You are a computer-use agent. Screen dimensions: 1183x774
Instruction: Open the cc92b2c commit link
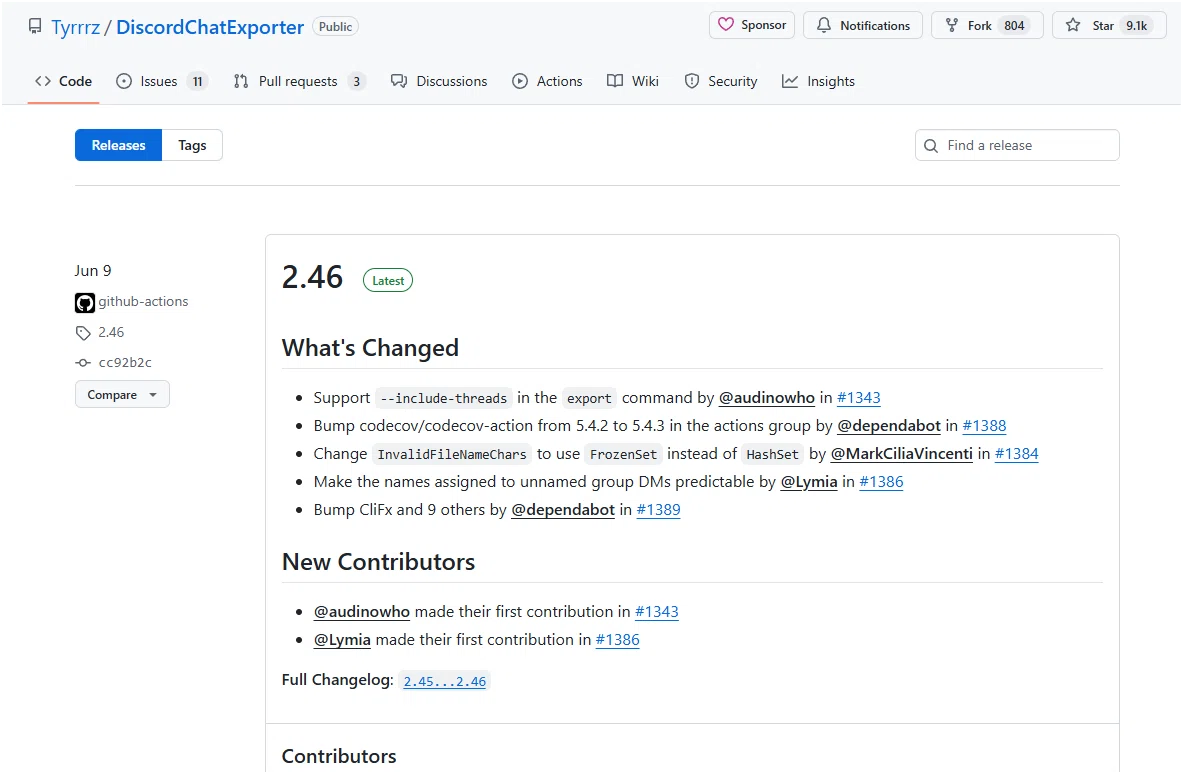click(125, 363)
